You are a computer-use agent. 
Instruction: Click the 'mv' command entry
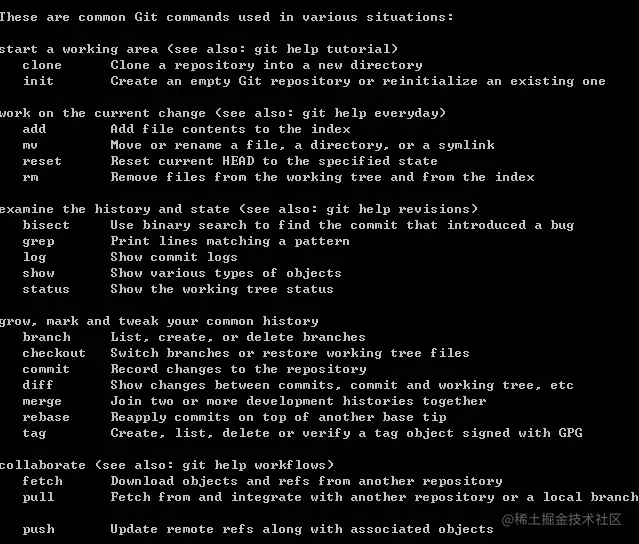click(30, 145)
